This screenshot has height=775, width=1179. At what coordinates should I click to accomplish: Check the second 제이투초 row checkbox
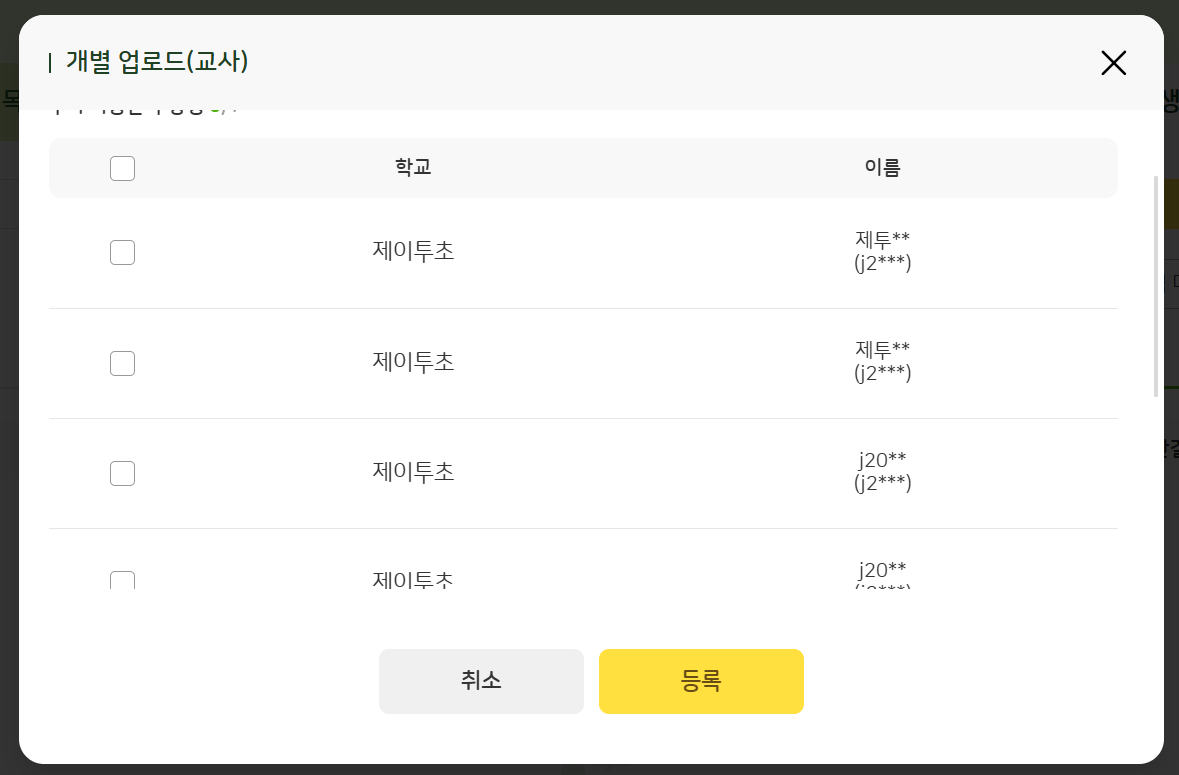tap(122, 363)
